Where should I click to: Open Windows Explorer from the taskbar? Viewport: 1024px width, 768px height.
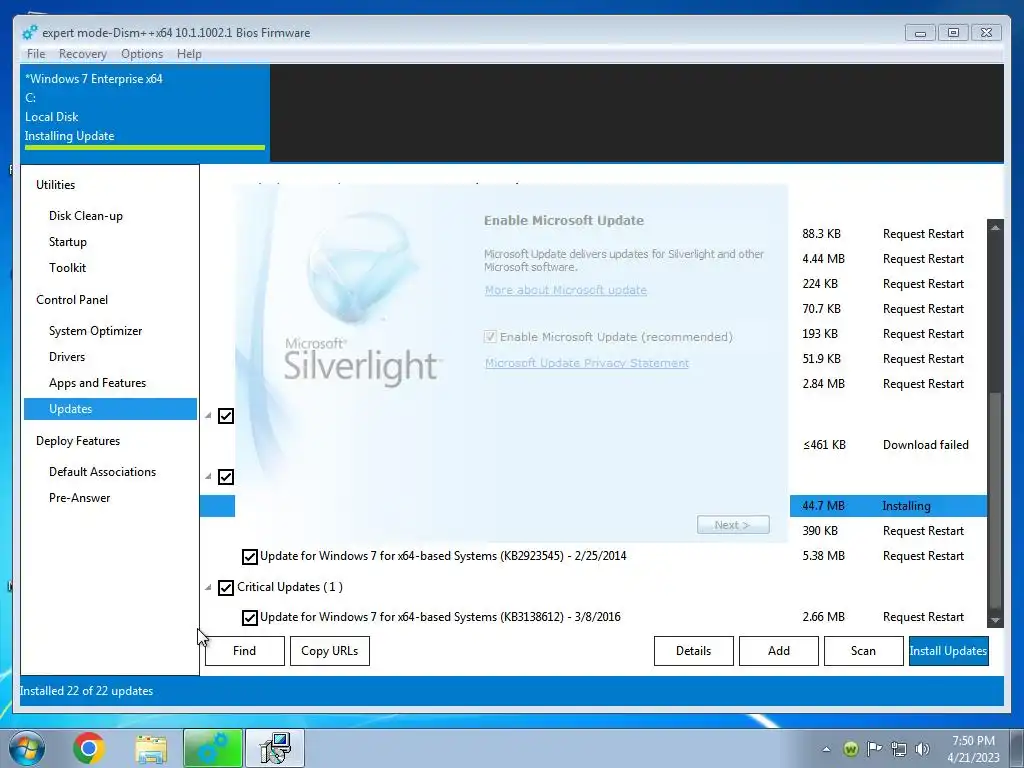151,748
